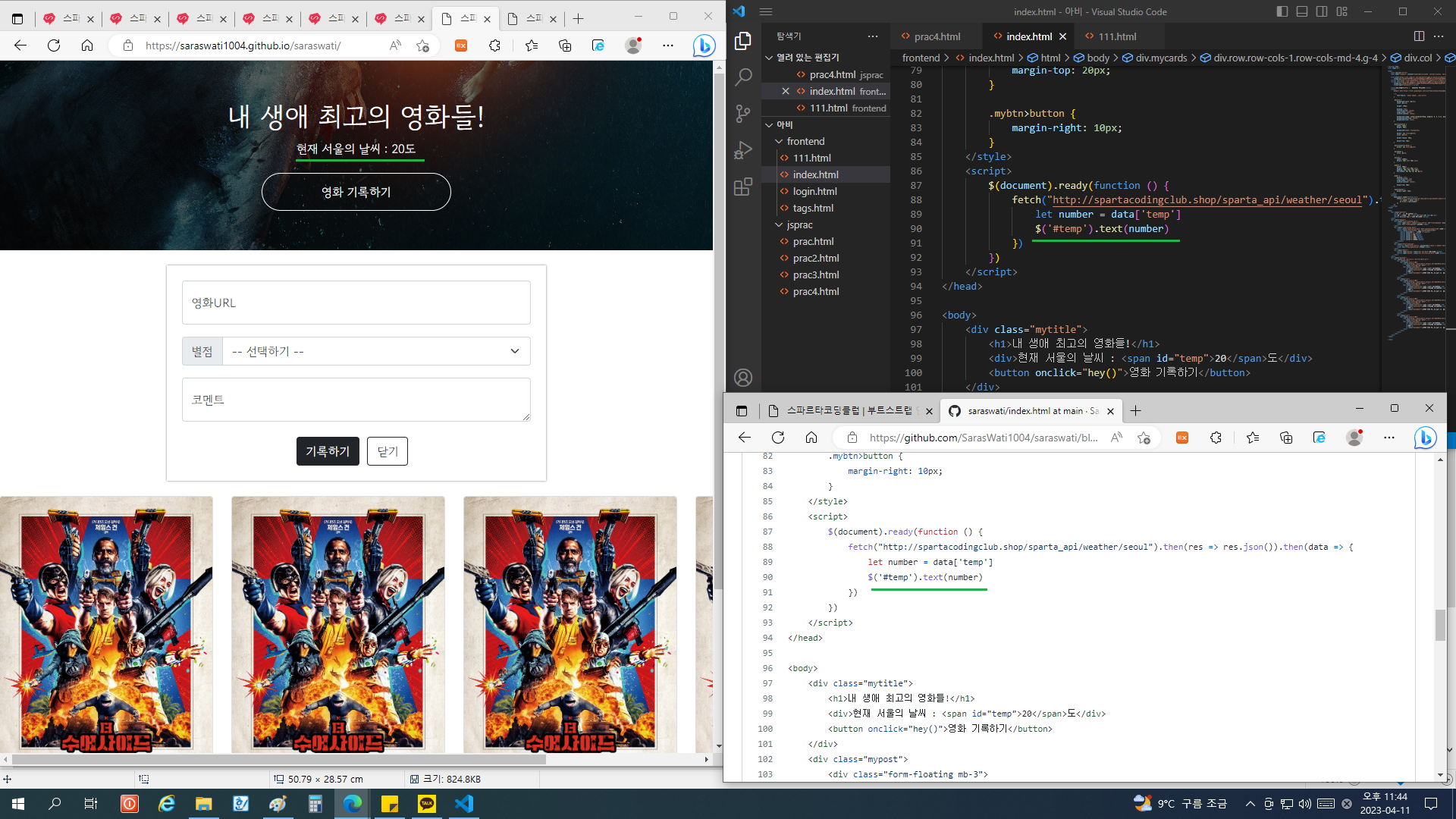Open the Windows Start menu
This screenshot has height=819, width=1456.
tap(18, 804)
